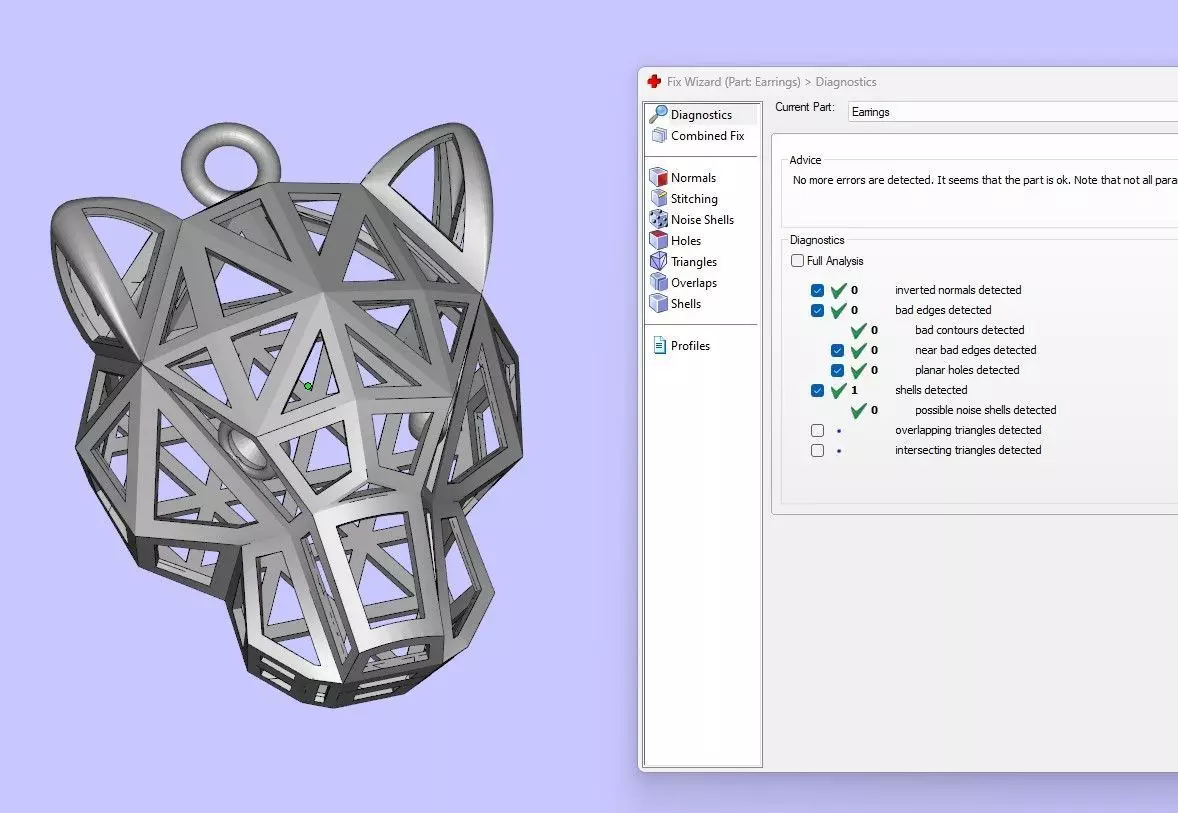Click green checkmark beside possible noise shells
This screenshot has height=813, width=1178.
point(859,410)
